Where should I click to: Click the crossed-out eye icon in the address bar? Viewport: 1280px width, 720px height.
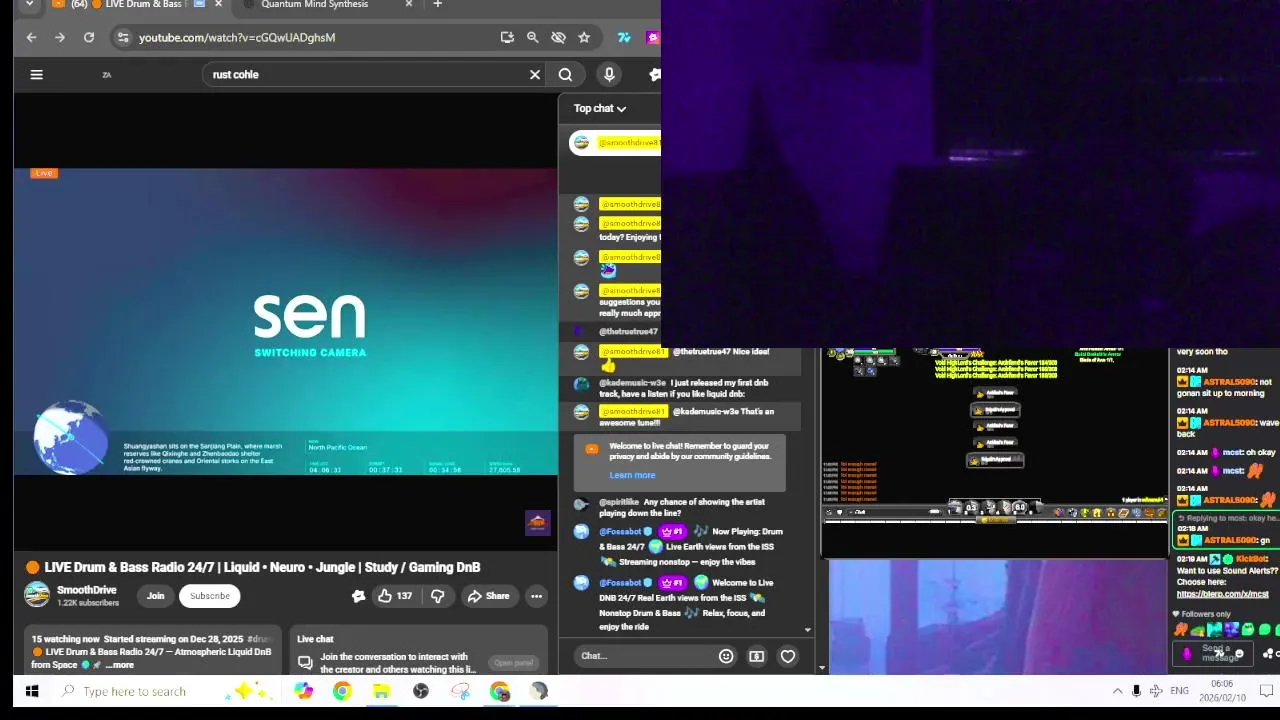(x=558, y=37)
